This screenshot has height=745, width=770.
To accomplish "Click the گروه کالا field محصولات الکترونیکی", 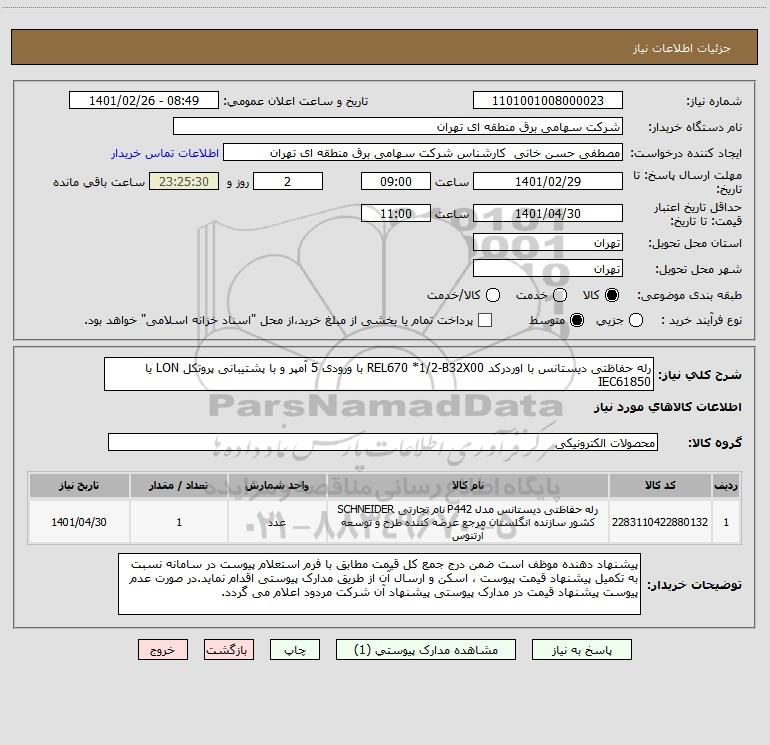I will 383,442.
